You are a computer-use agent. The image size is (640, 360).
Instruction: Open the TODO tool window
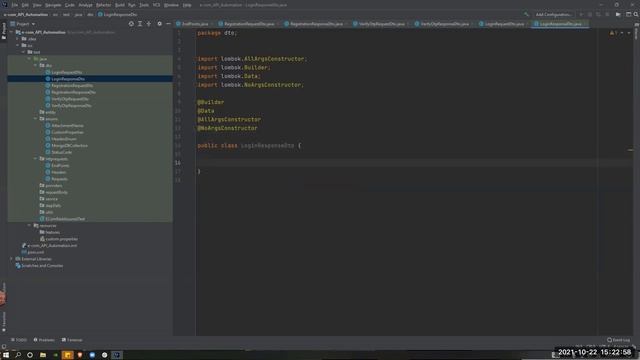click(19, 340)
